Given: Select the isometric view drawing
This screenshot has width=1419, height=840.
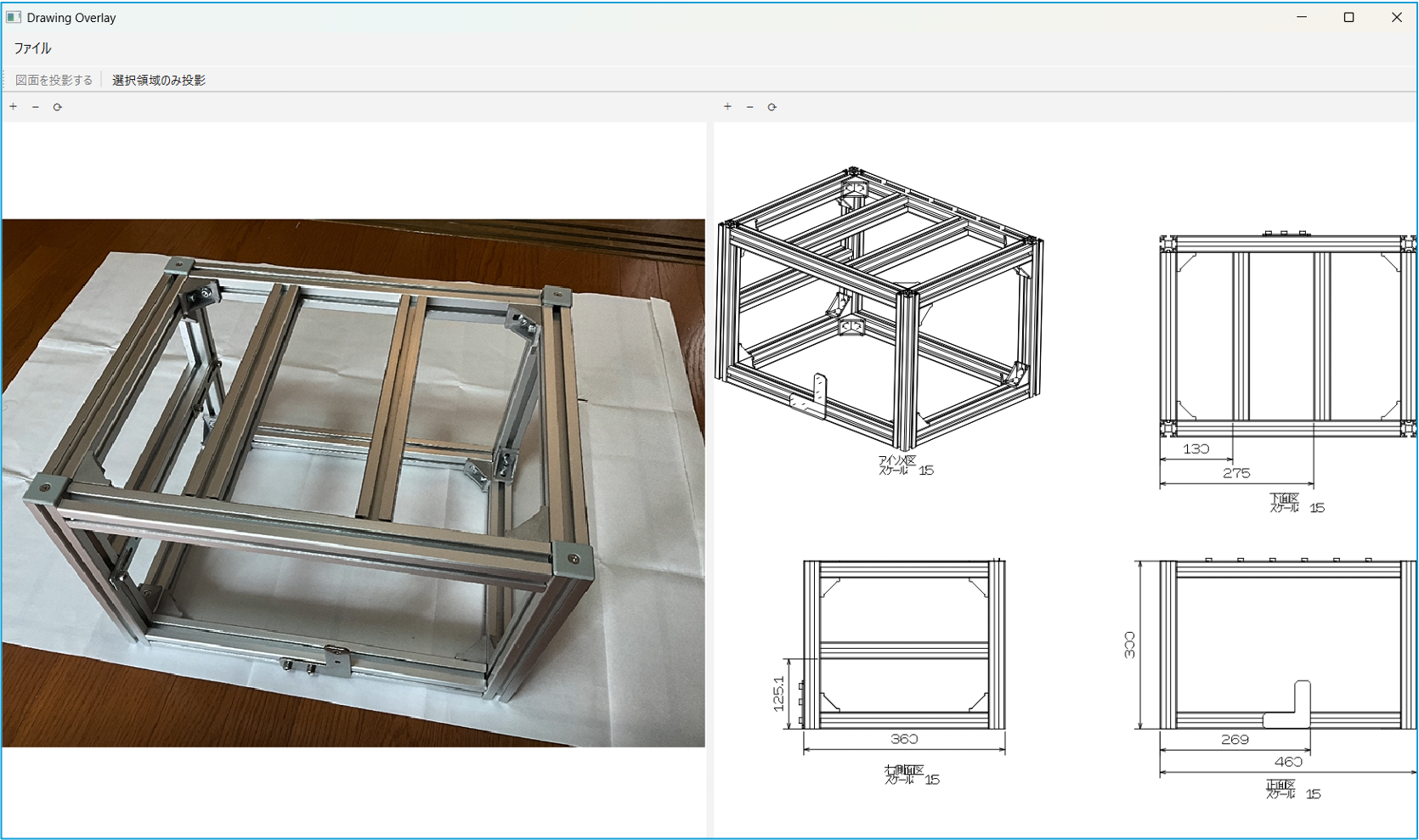Looking at the screenshot, I should click(x=879, y=310).
